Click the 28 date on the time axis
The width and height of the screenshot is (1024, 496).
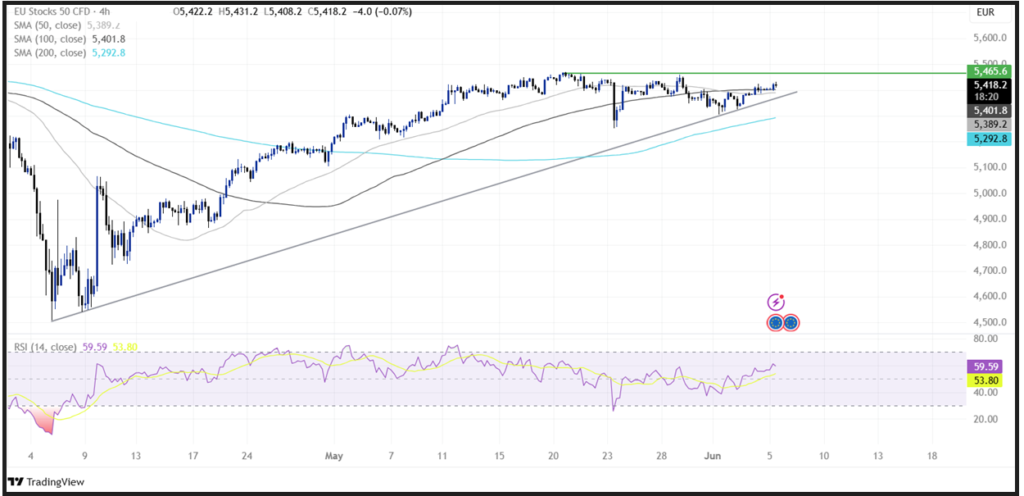coord(662,454)
